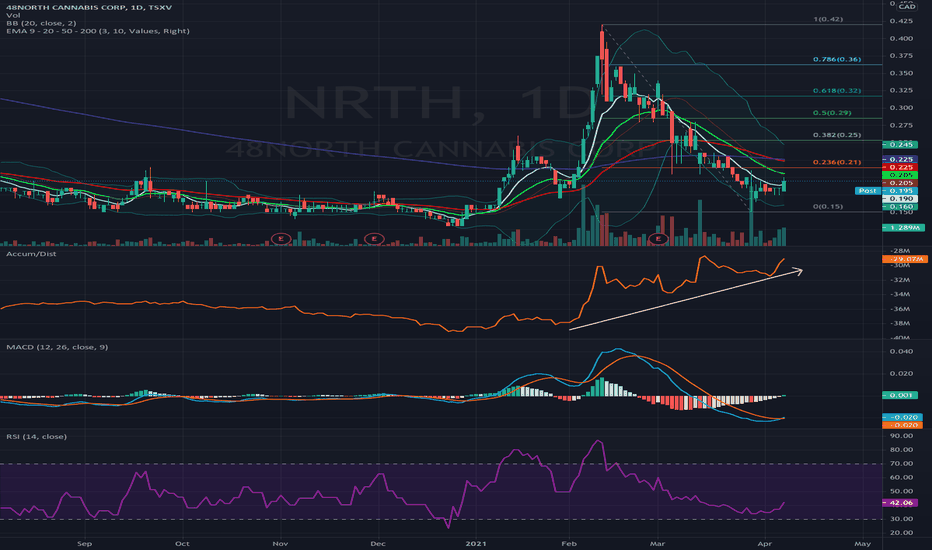Click the 90.00 RSI axis value
The width and height of the screenshot is (932, 550).
click(x=902, y=436)
